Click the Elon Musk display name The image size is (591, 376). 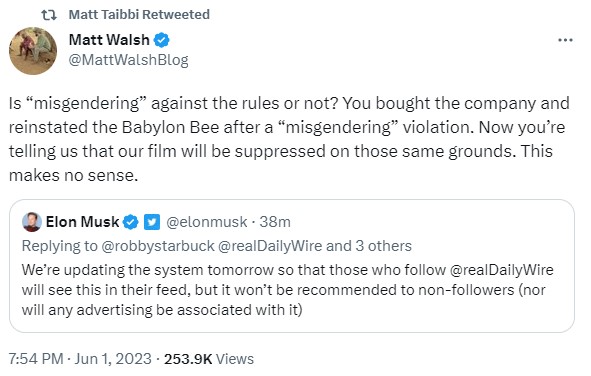point(83,222)
